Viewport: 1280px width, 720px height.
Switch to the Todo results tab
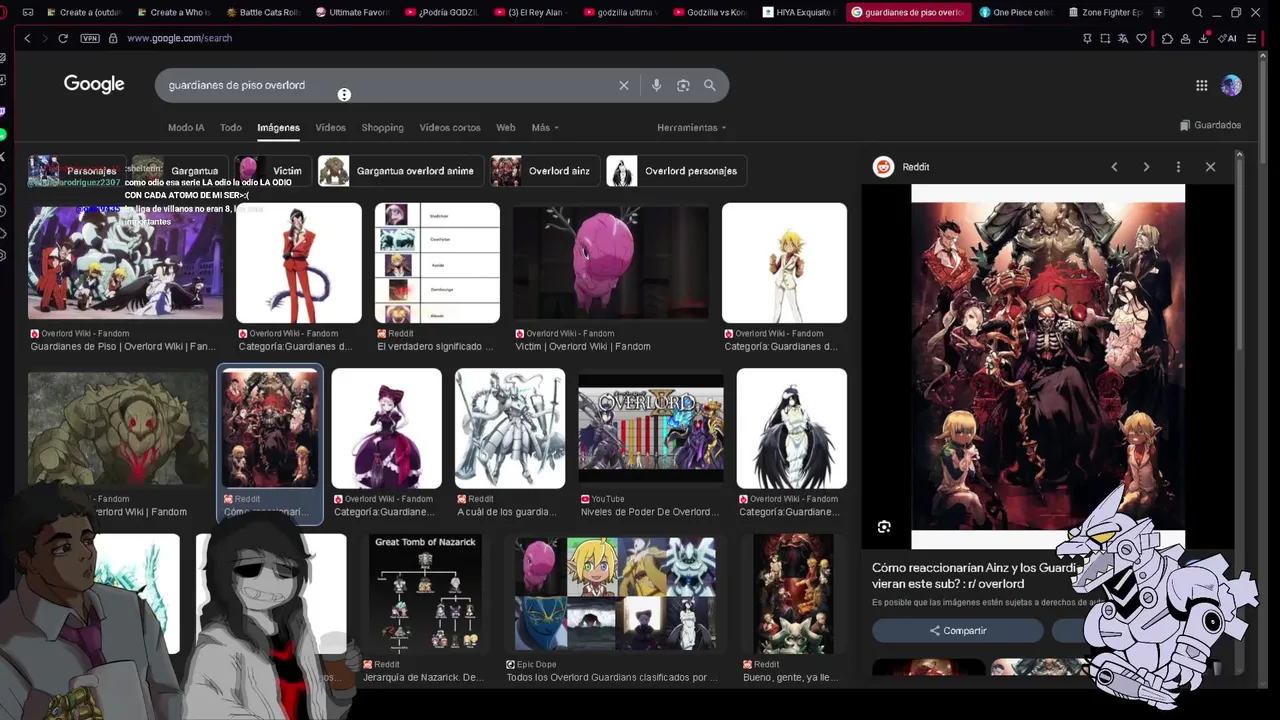(x=231, y=128)
